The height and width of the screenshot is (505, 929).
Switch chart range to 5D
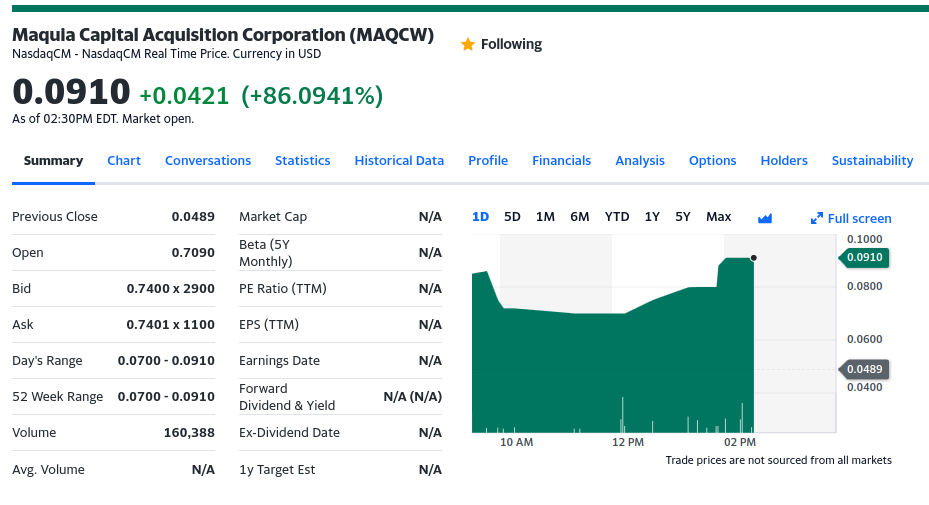(512, 217)
